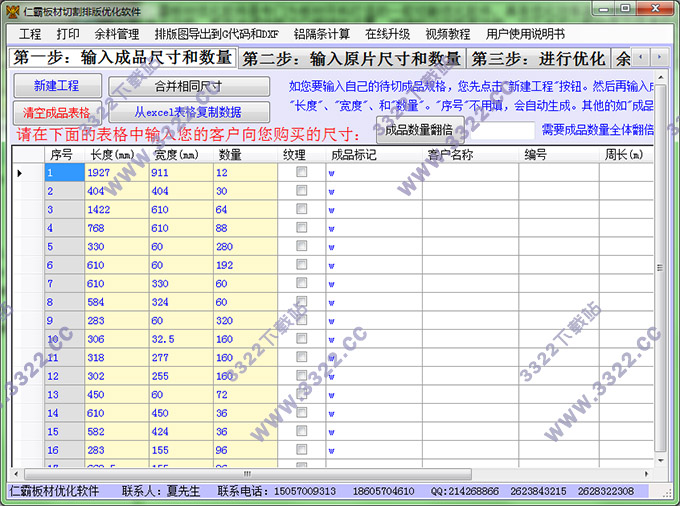The height and width of the screenshot is (506, 680).
Task: Open the 工程 menu
Action: click(29, 34)
